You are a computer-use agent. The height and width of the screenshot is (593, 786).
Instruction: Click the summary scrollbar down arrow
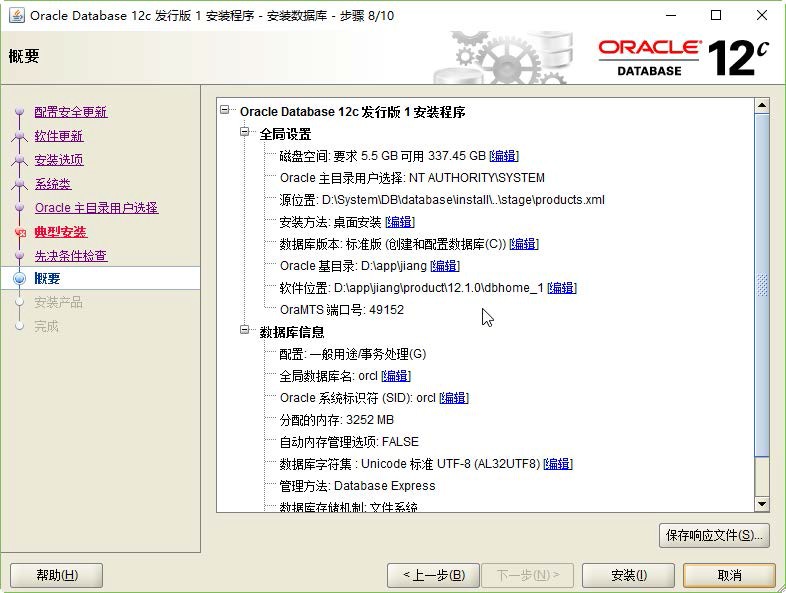click(762, 504)
